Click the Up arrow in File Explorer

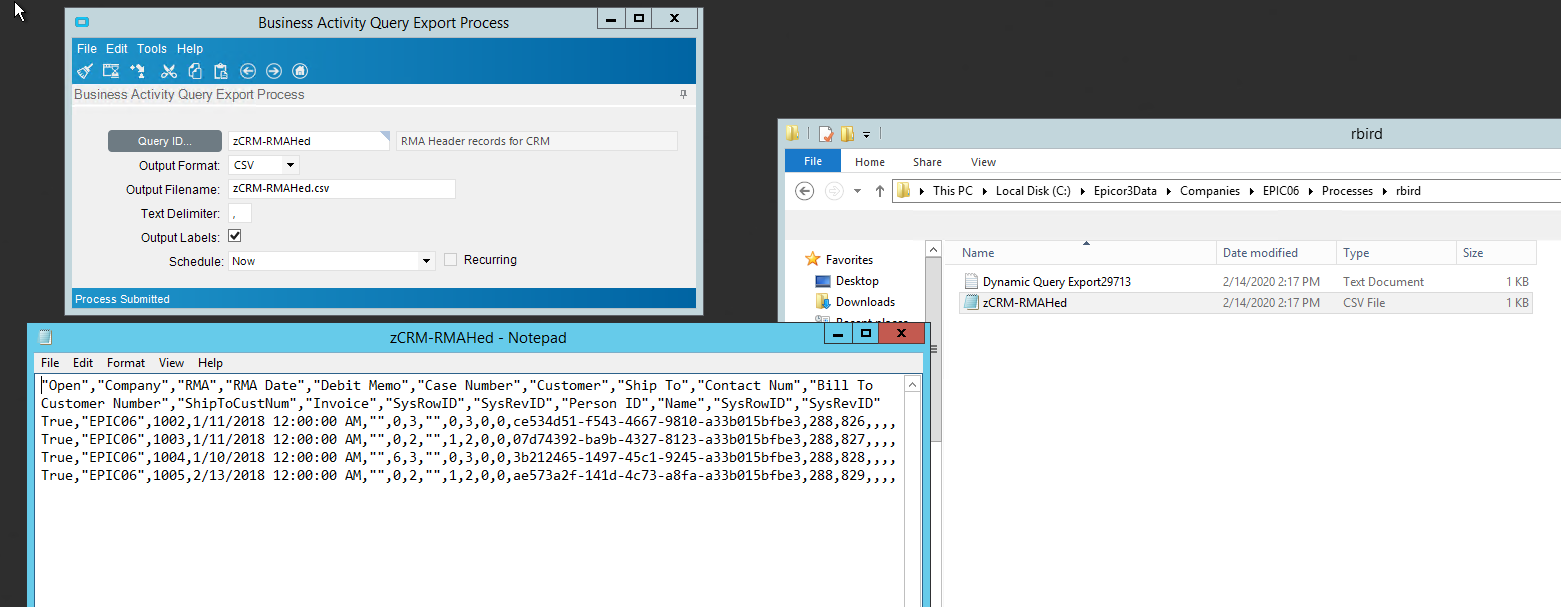pos(880,191)
